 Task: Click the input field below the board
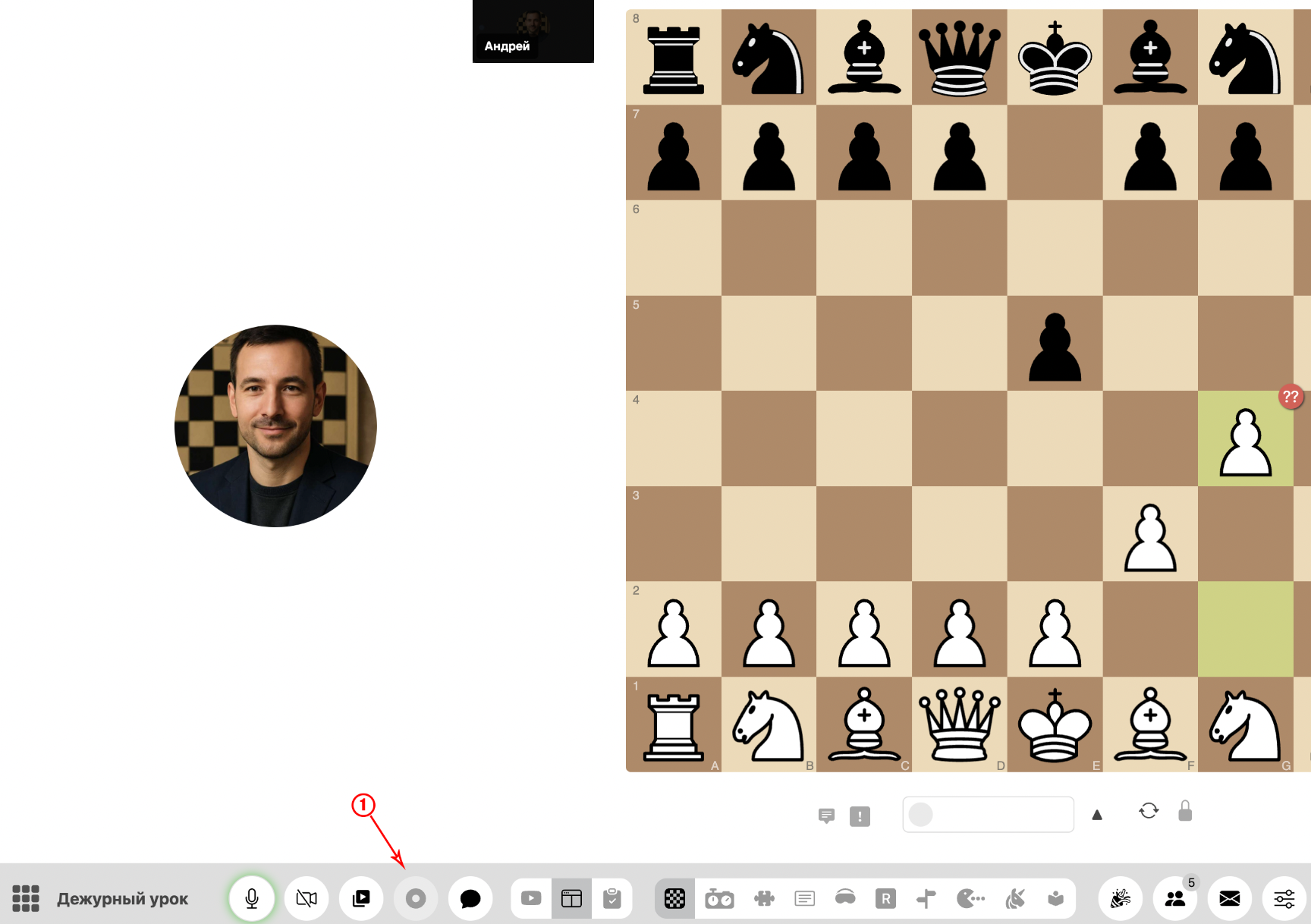(988, 814)
